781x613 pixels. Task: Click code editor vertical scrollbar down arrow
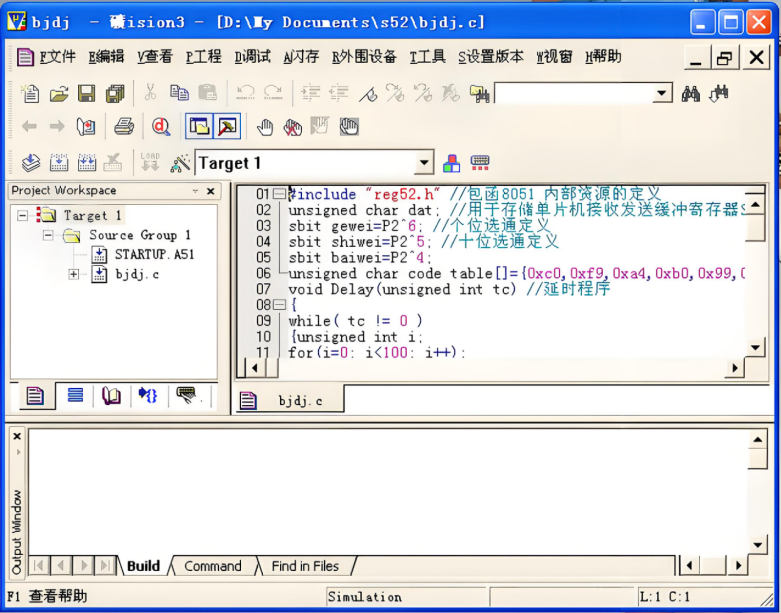[756, 347]
